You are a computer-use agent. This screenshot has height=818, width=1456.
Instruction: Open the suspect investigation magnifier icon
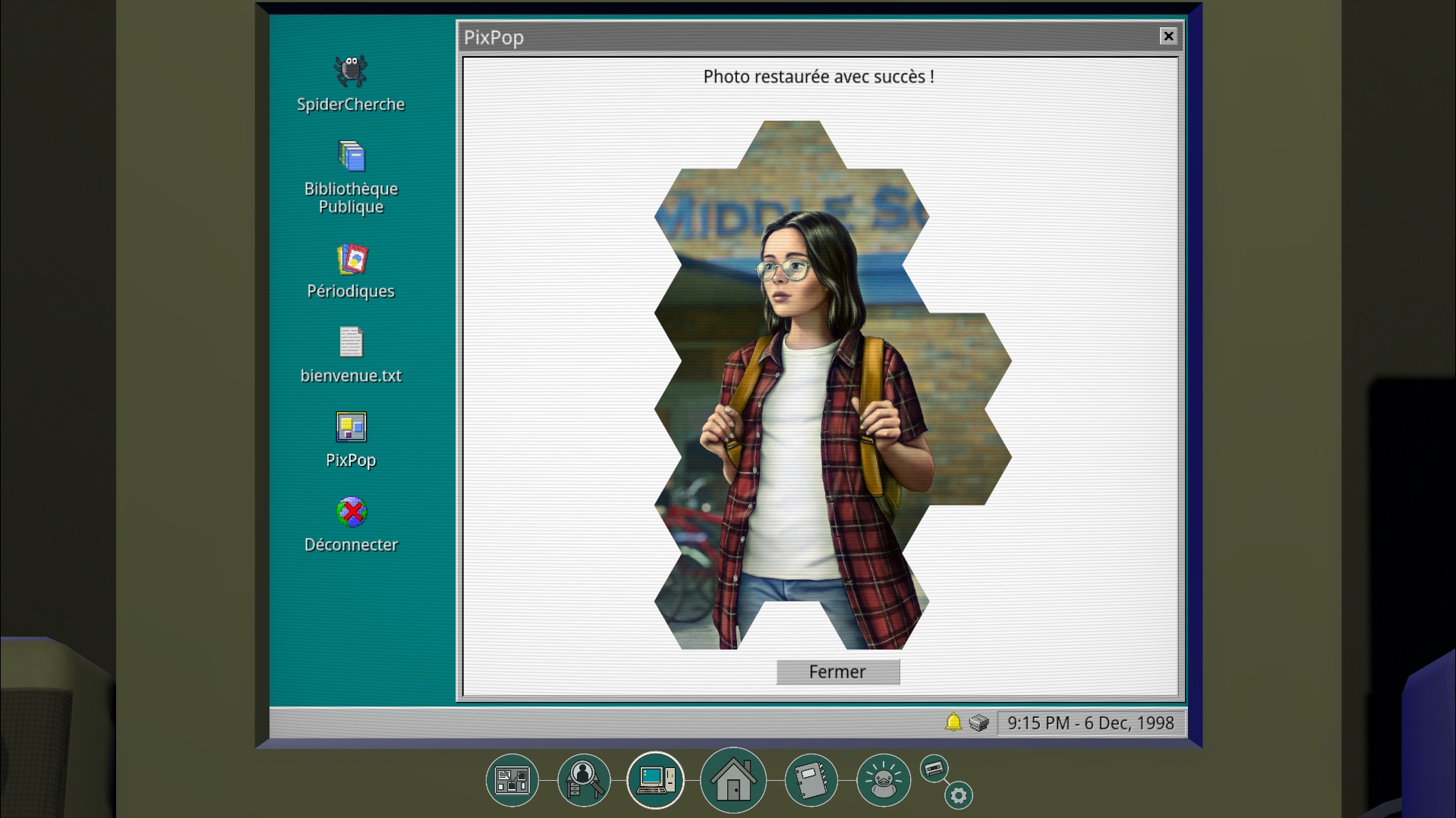(584, 780)
